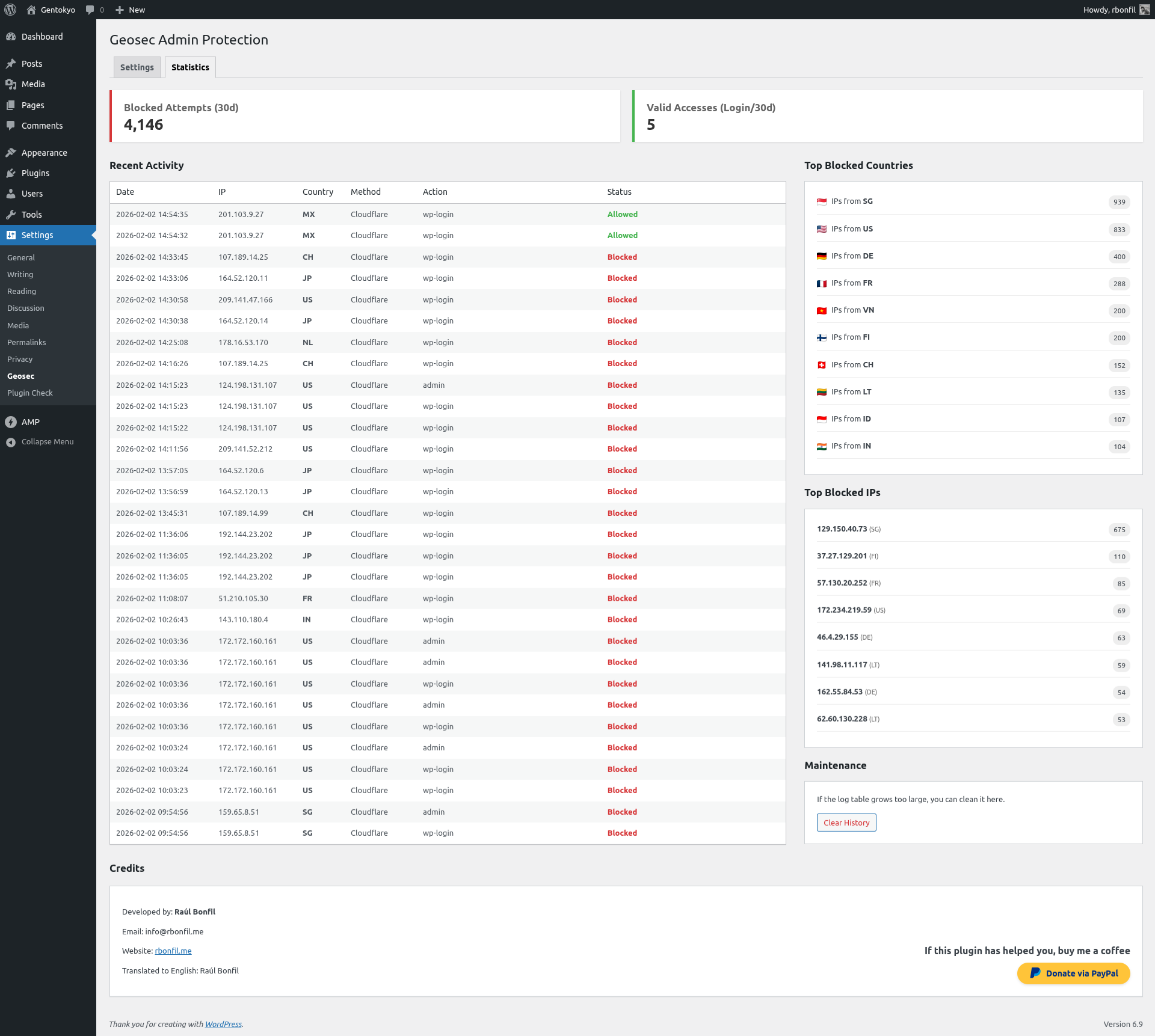1155x1036 pixels.
Task: Click the Tools wrench icon
Action: (x=11, y=214)
